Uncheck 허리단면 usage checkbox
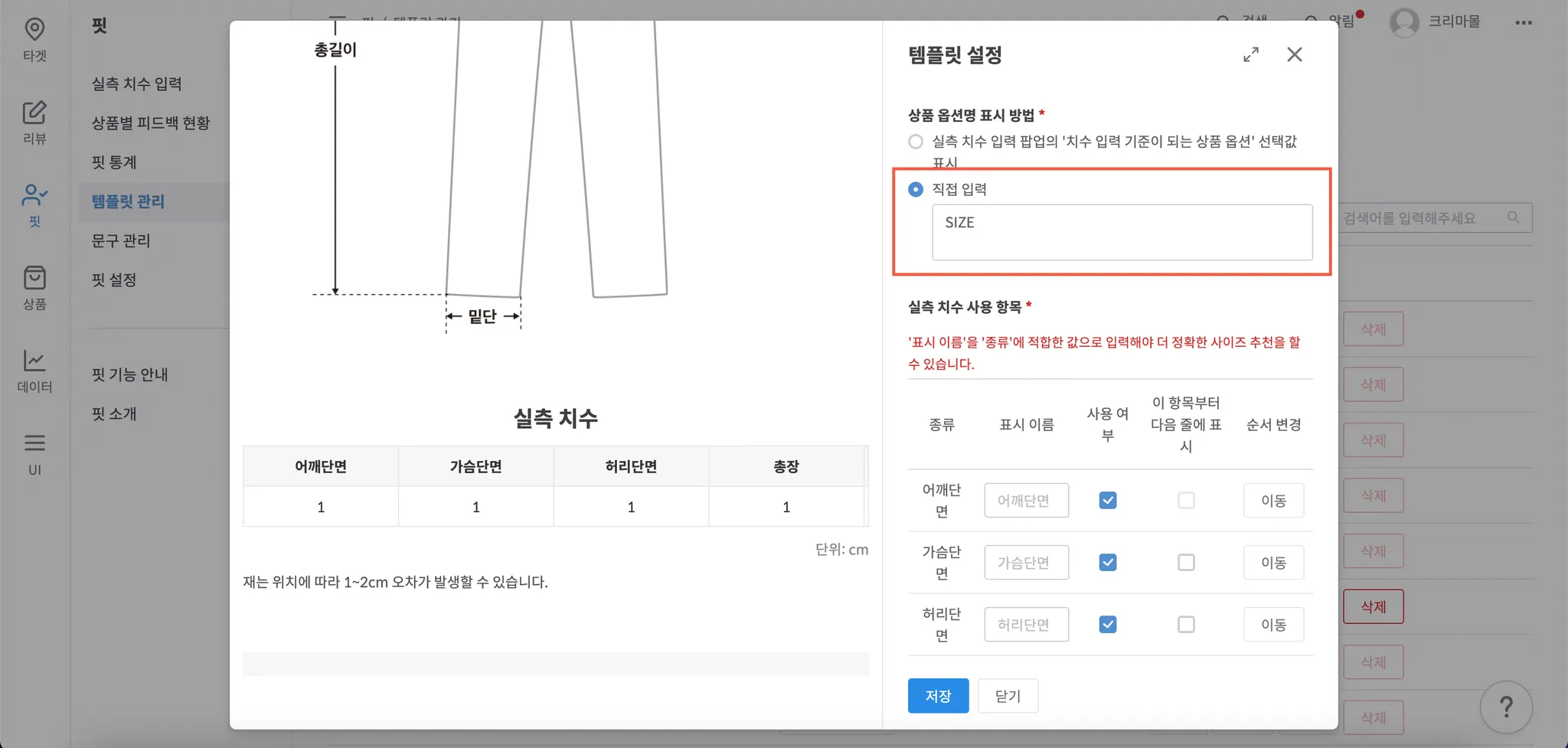Screen dimensions: 1568x748 (x=1108, y=625)
